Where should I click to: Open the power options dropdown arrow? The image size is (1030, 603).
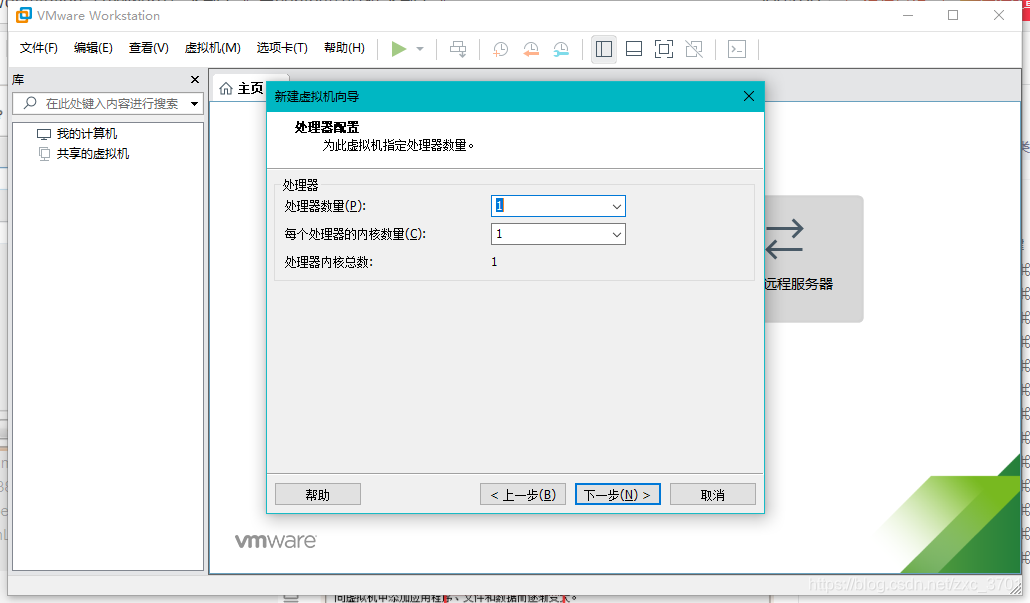[420, 49]
